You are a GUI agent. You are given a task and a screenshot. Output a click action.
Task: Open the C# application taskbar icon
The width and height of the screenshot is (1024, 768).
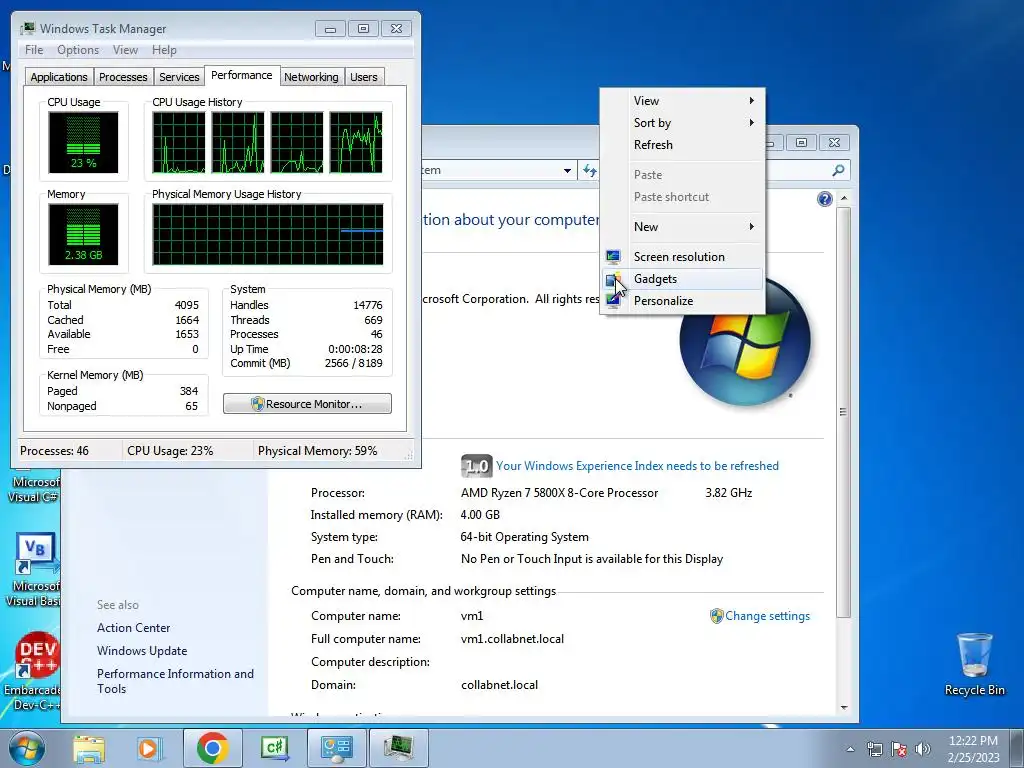(x=274, y=748)
